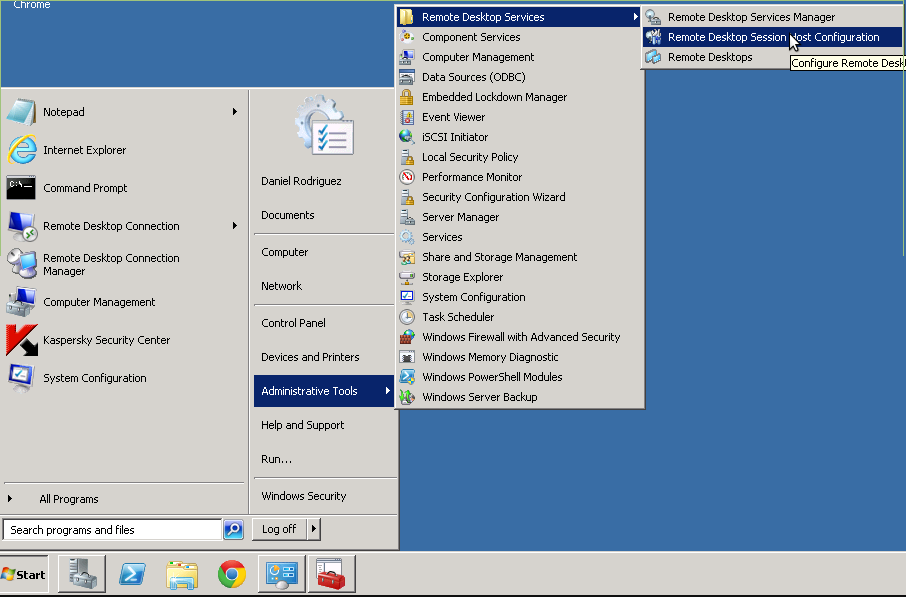The width and height of the screenshot is (906, 597).
Task: Open Server Manager taskbar icon
Action: [82, 574]
